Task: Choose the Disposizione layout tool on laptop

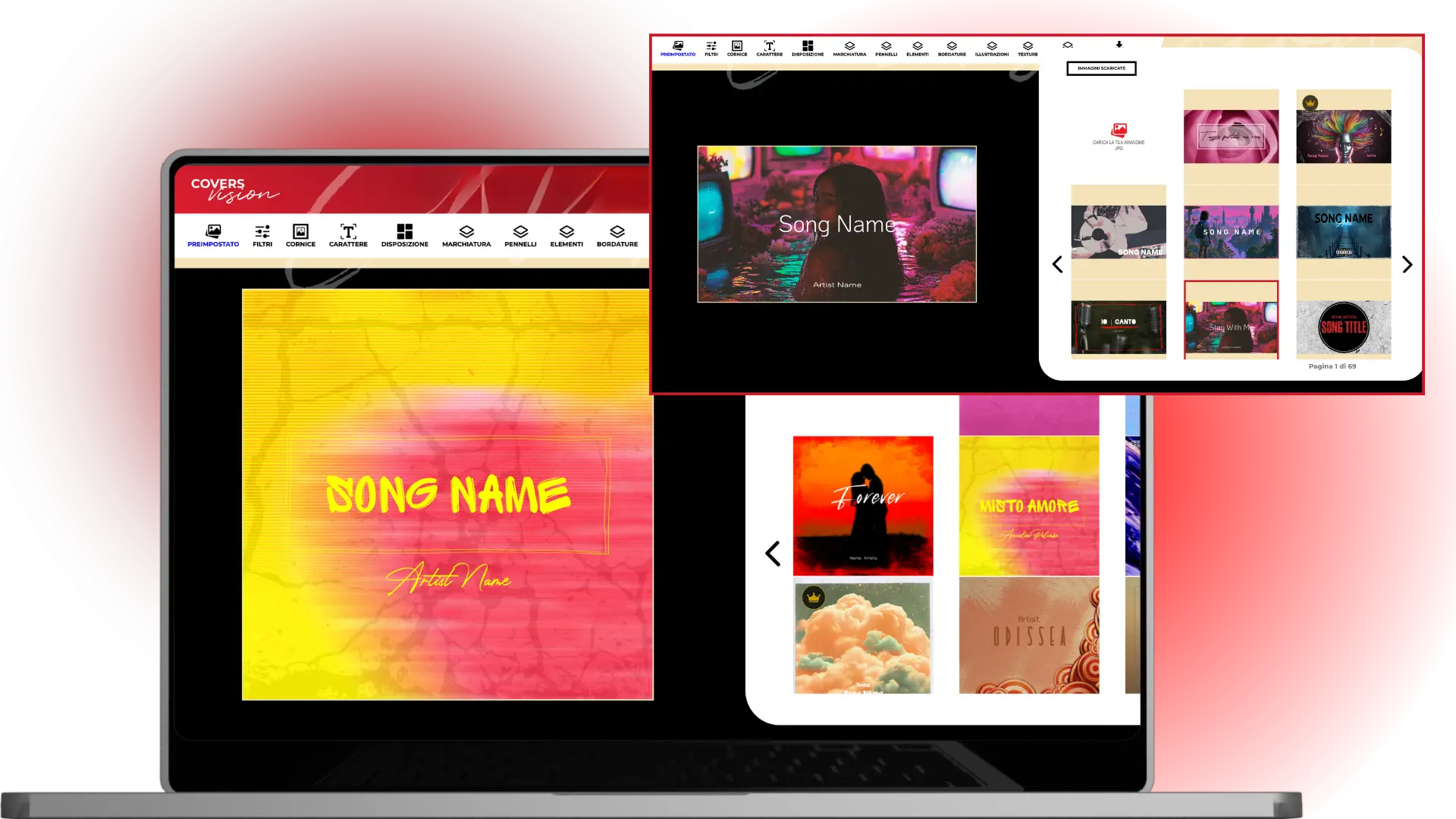Action: 405,235
